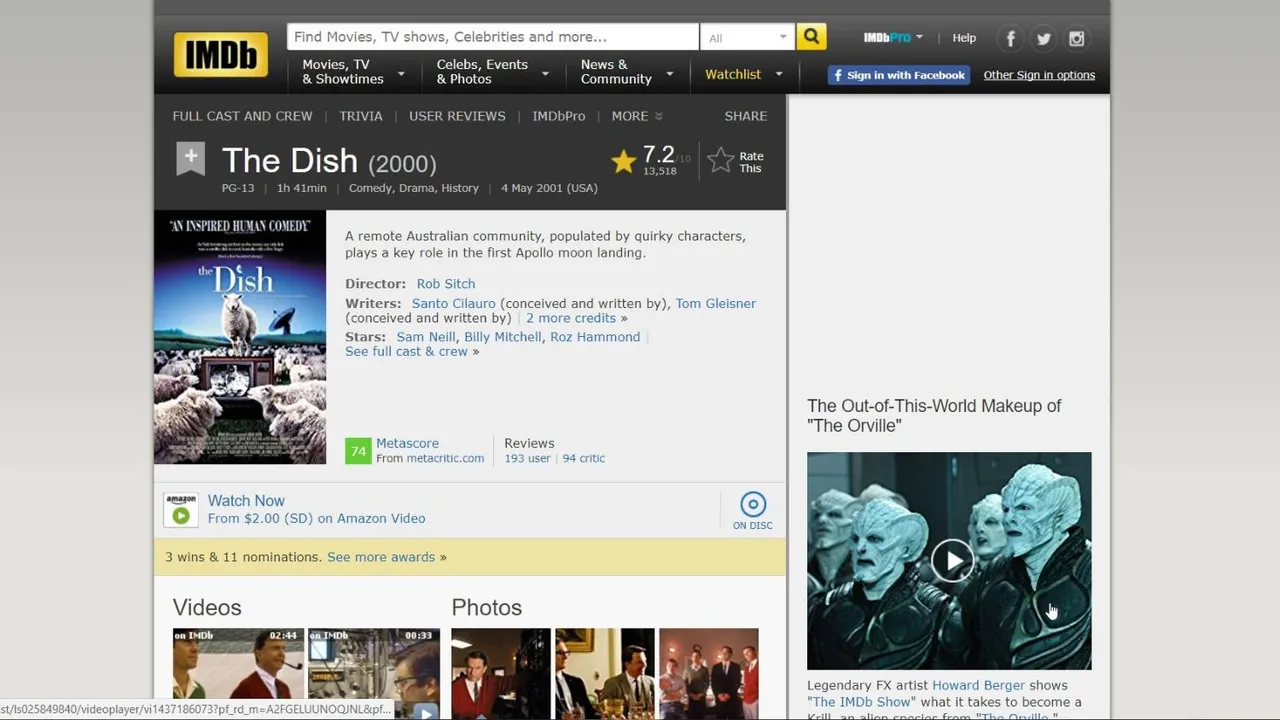Open 94 critic reviews
Screen dimensions: 1280x720
584,458
